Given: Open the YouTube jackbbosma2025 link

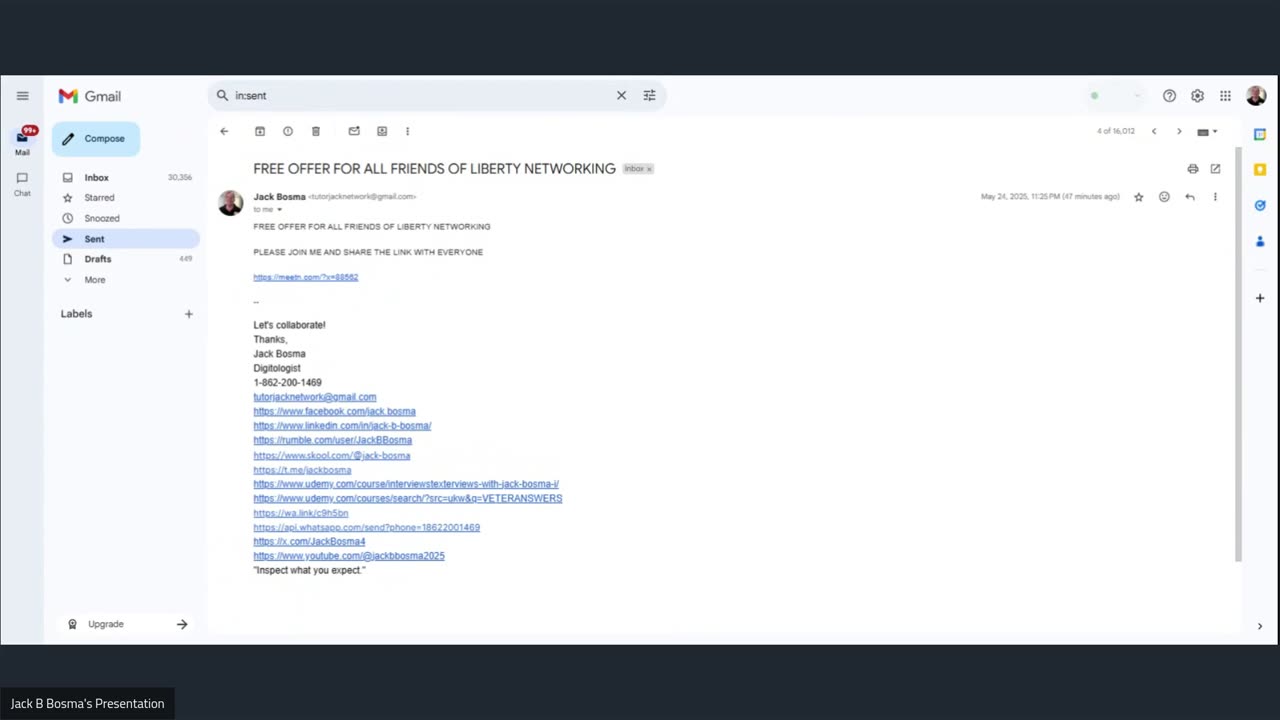Looking at the screenshot, I should tap(349, 556).
